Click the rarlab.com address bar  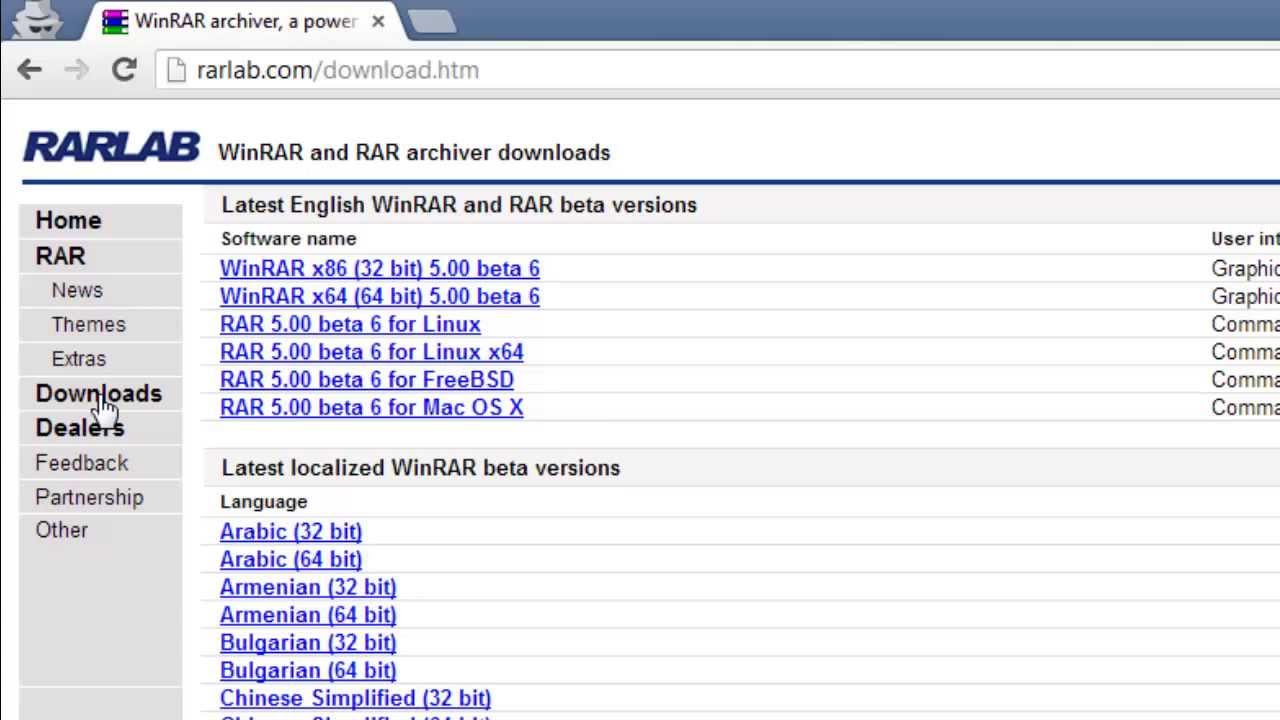(600, 70)
